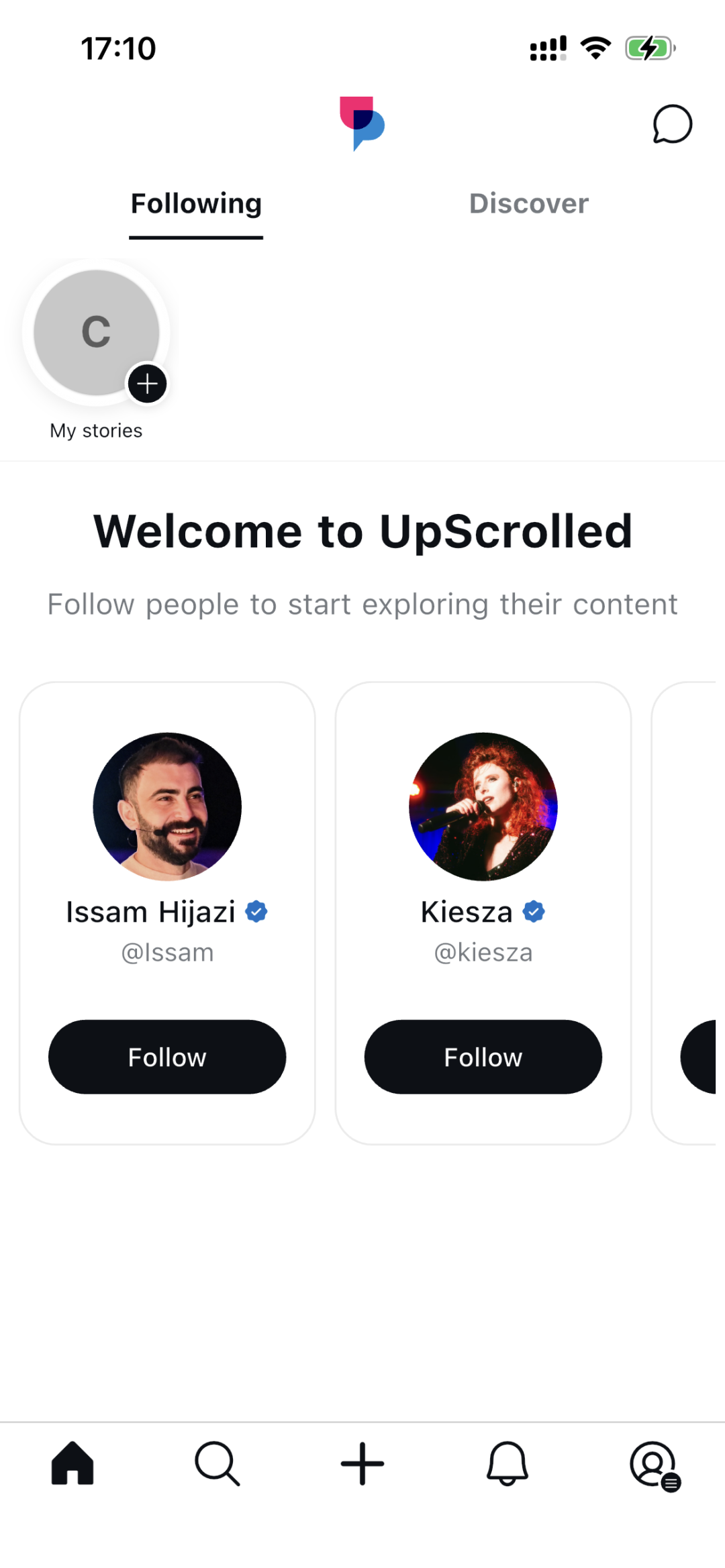The image size is (725, 1568).
Task: Create new post with plus icon
Action: pyautogui.click(x=362, y=1463)
